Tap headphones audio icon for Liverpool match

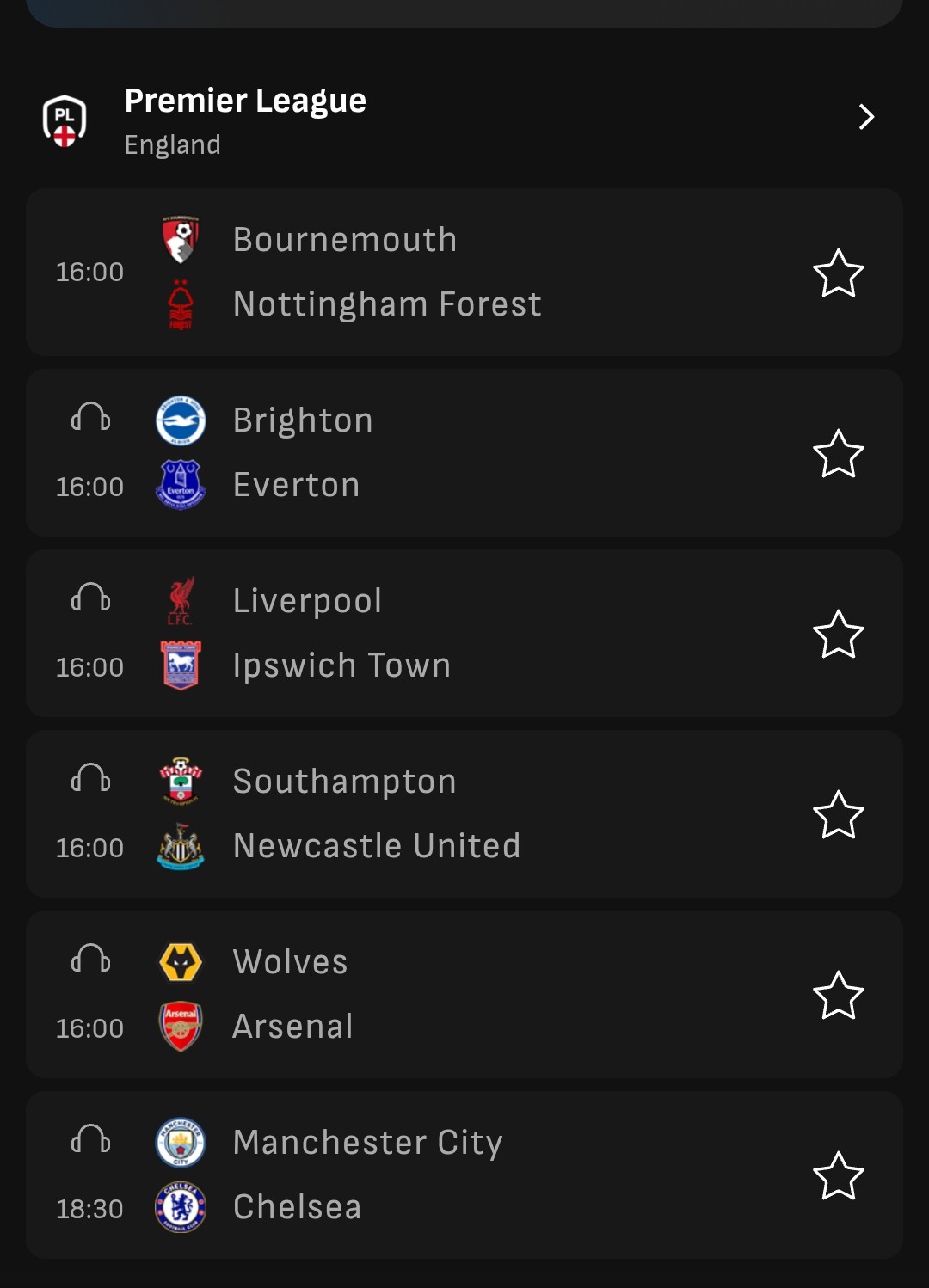point(90,598)
